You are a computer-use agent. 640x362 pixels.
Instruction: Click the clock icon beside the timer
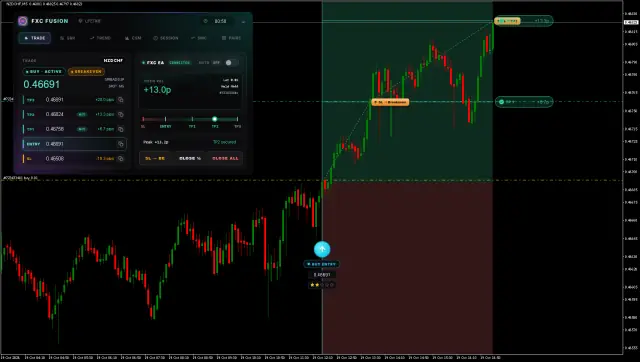pos(205,21)
